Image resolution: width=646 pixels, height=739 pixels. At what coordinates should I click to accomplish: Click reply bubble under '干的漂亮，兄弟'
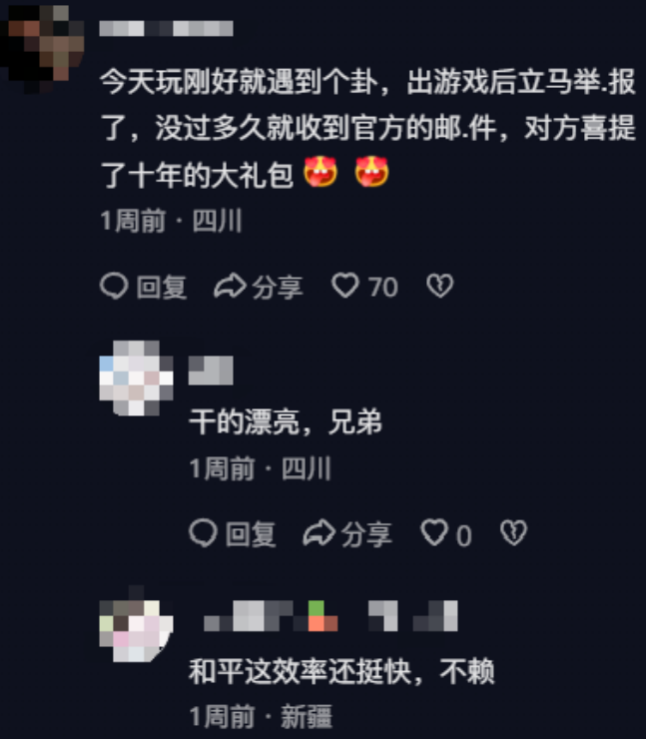pyautogui.click(x=203, y=533)
